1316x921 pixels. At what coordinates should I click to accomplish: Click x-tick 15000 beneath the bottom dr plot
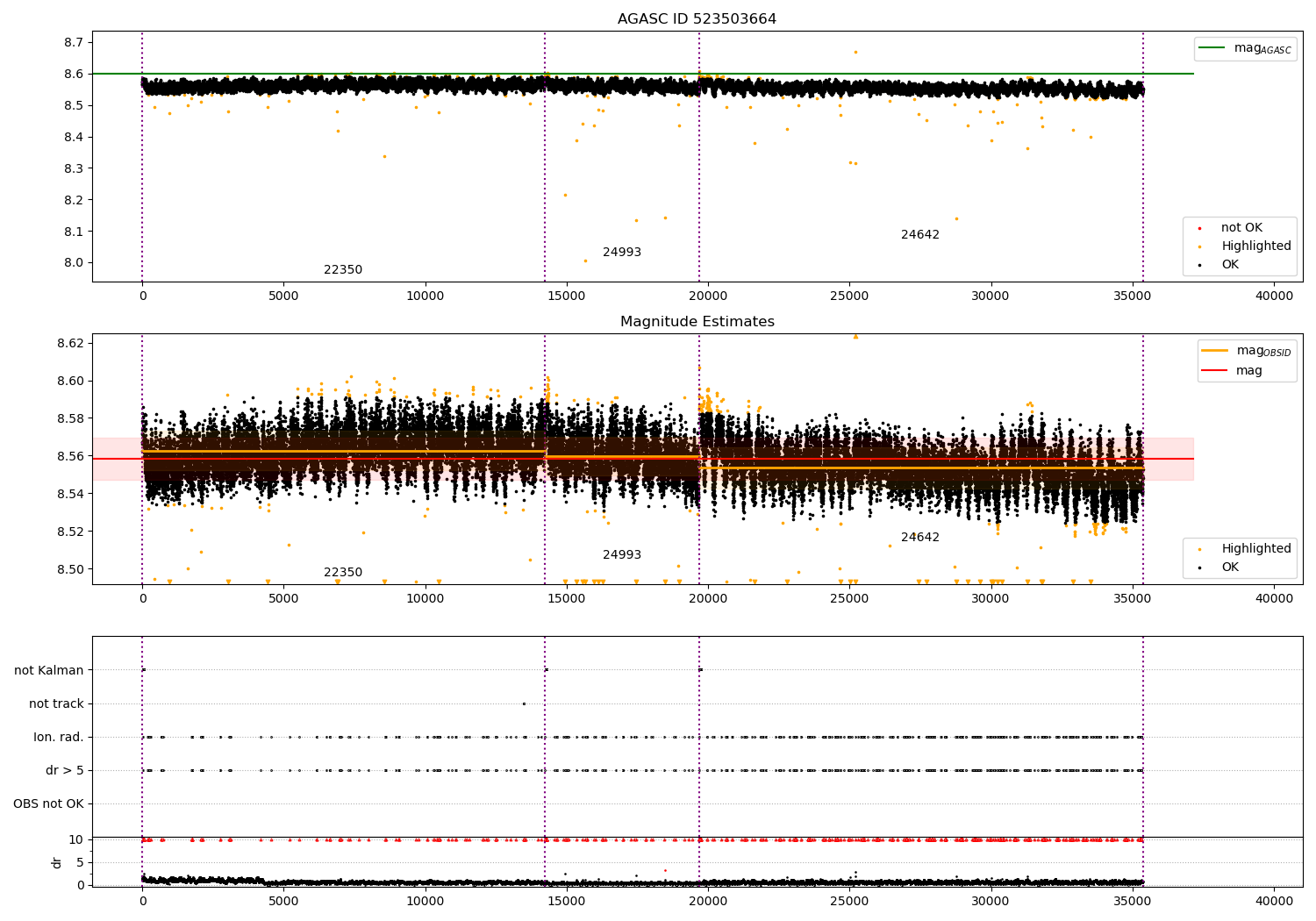[567, 900]
